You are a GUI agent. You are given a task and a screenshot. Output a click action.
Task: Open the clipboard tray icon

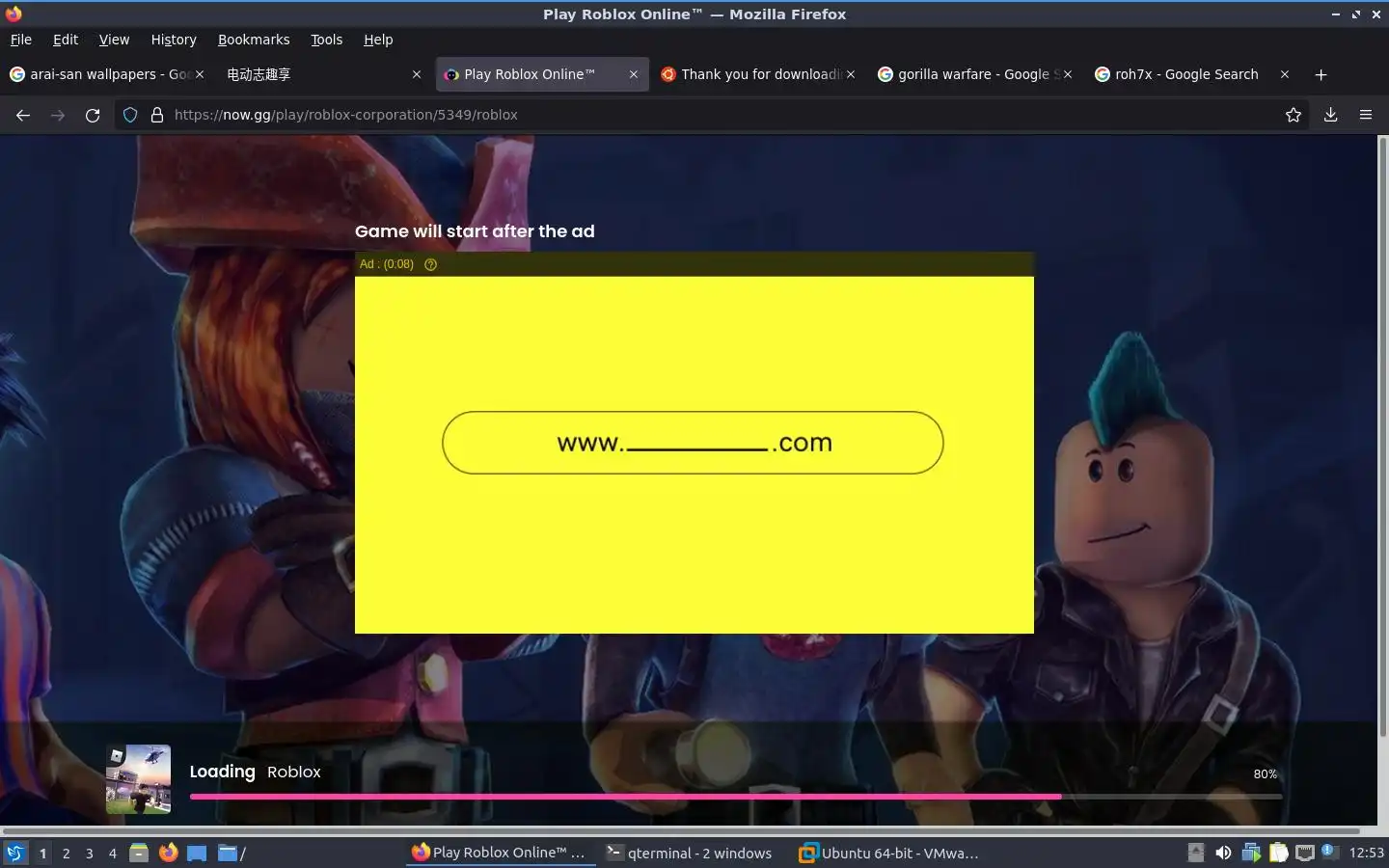pos(1278,853)
